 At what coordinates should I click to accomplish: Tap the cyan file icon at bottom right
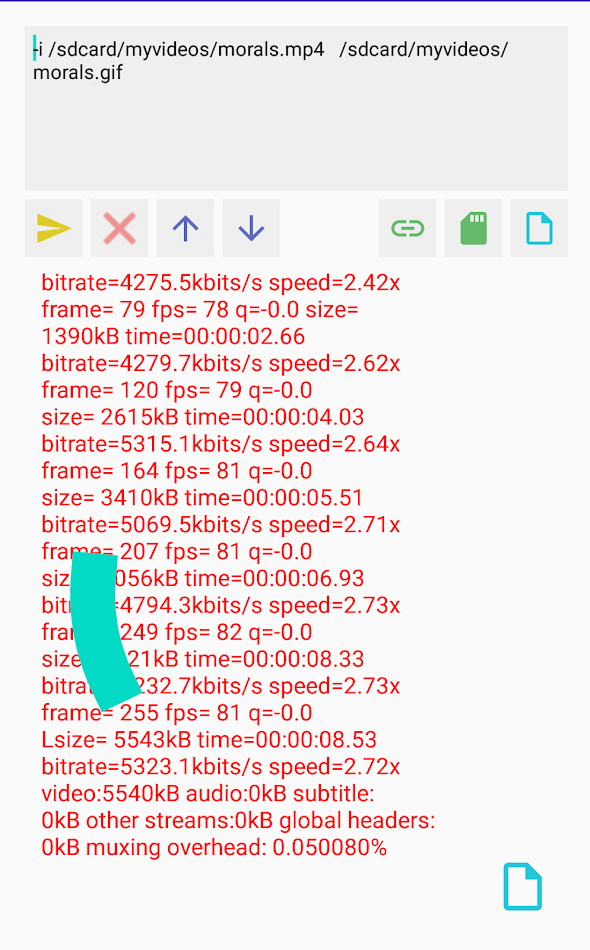click(522, 886)
